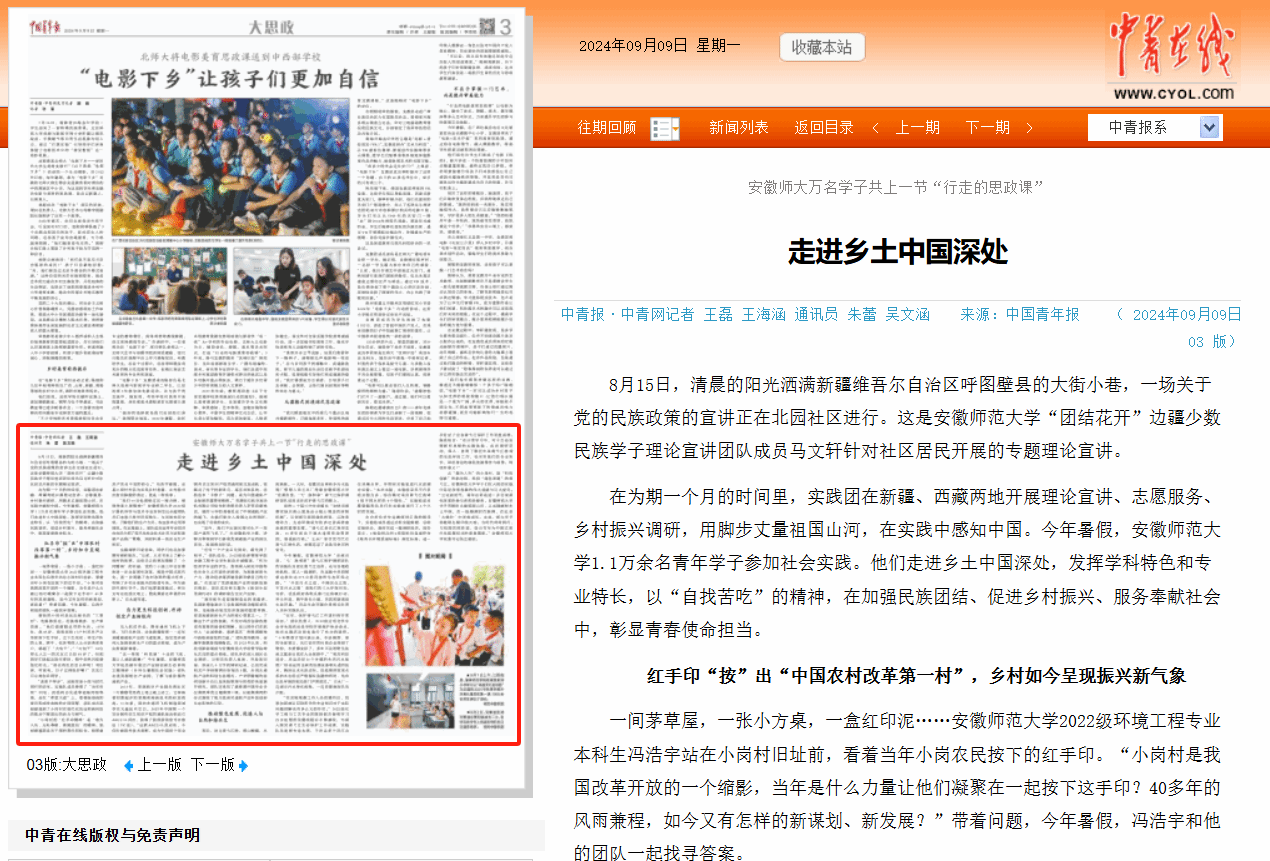Go to 上一期 issue
This screenshot has width=1270, height=861.
917,128
